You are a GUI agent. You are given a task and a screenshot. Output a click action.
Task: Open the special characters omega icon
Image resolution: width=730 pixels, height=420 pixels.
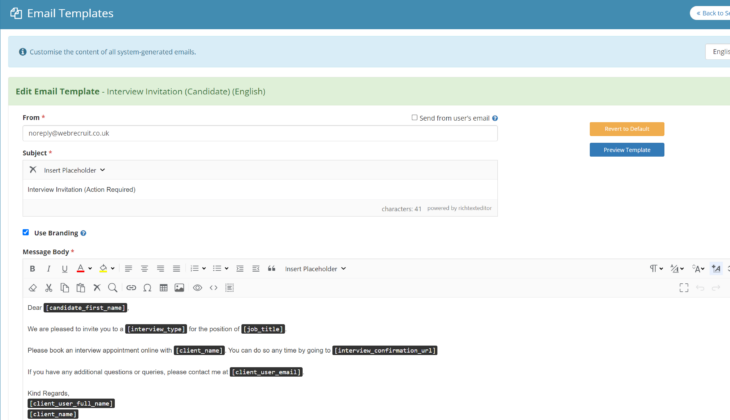point(147,288)
